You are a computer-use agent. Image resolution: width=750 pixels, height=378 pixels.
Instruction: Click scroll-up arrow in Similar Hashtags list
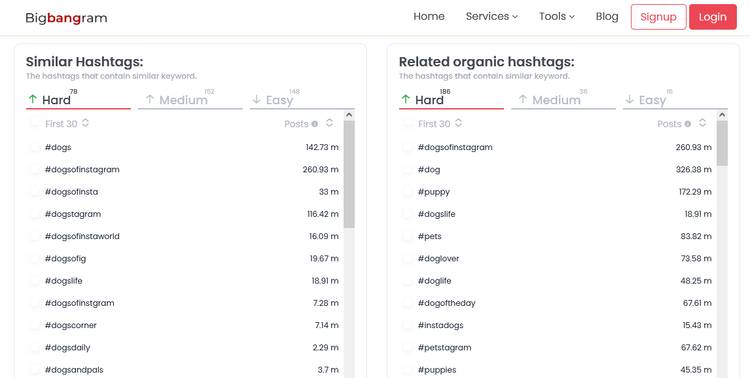(349, 115)
